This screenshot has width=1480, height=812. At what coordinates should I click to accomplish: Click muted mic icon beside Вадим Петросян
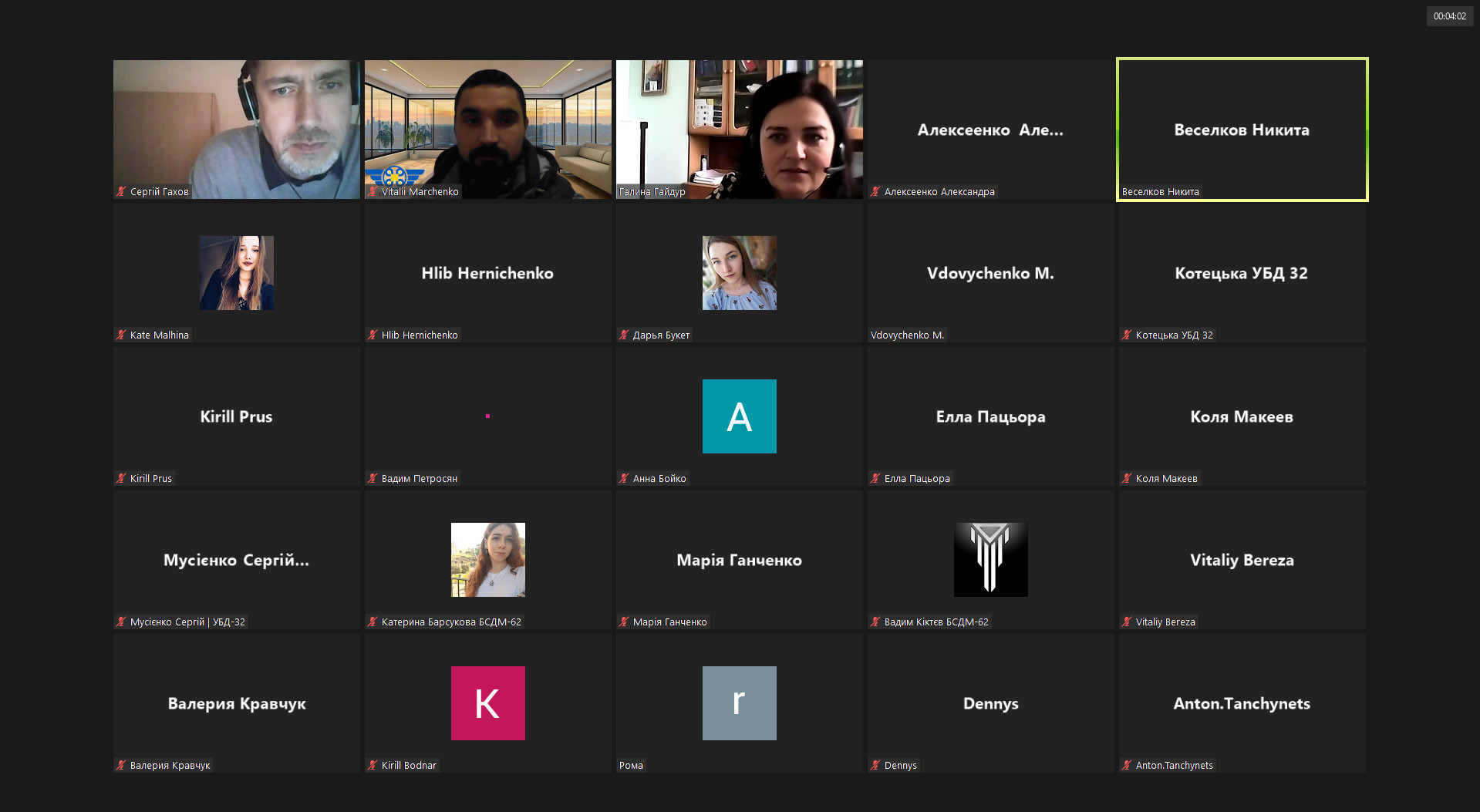point(373,478)
